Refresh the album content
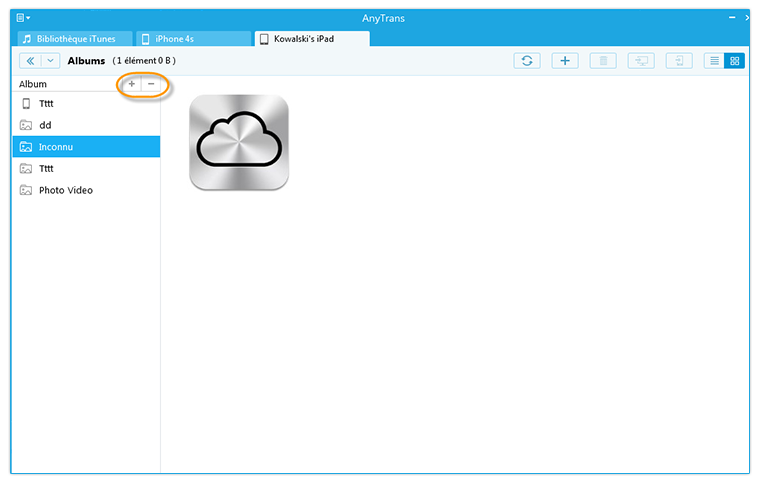This screenshot has width=760, height=484. (x=527, y=61)
